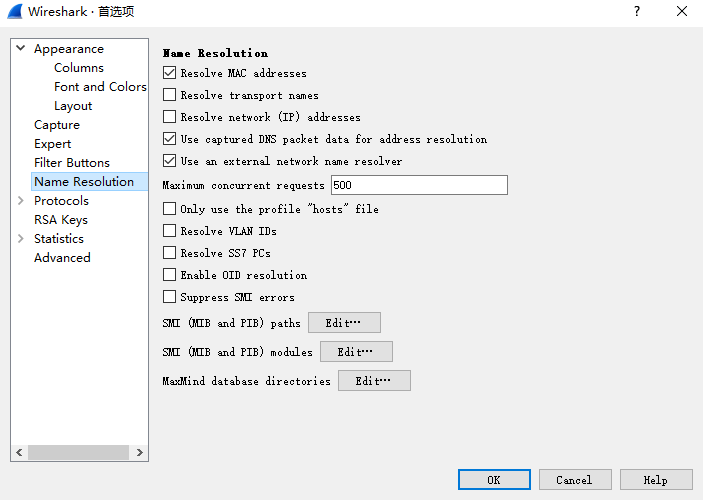This screenshot has width=703, height=500.
Task: Enable Resolve transport names
Action: point(169,95)
